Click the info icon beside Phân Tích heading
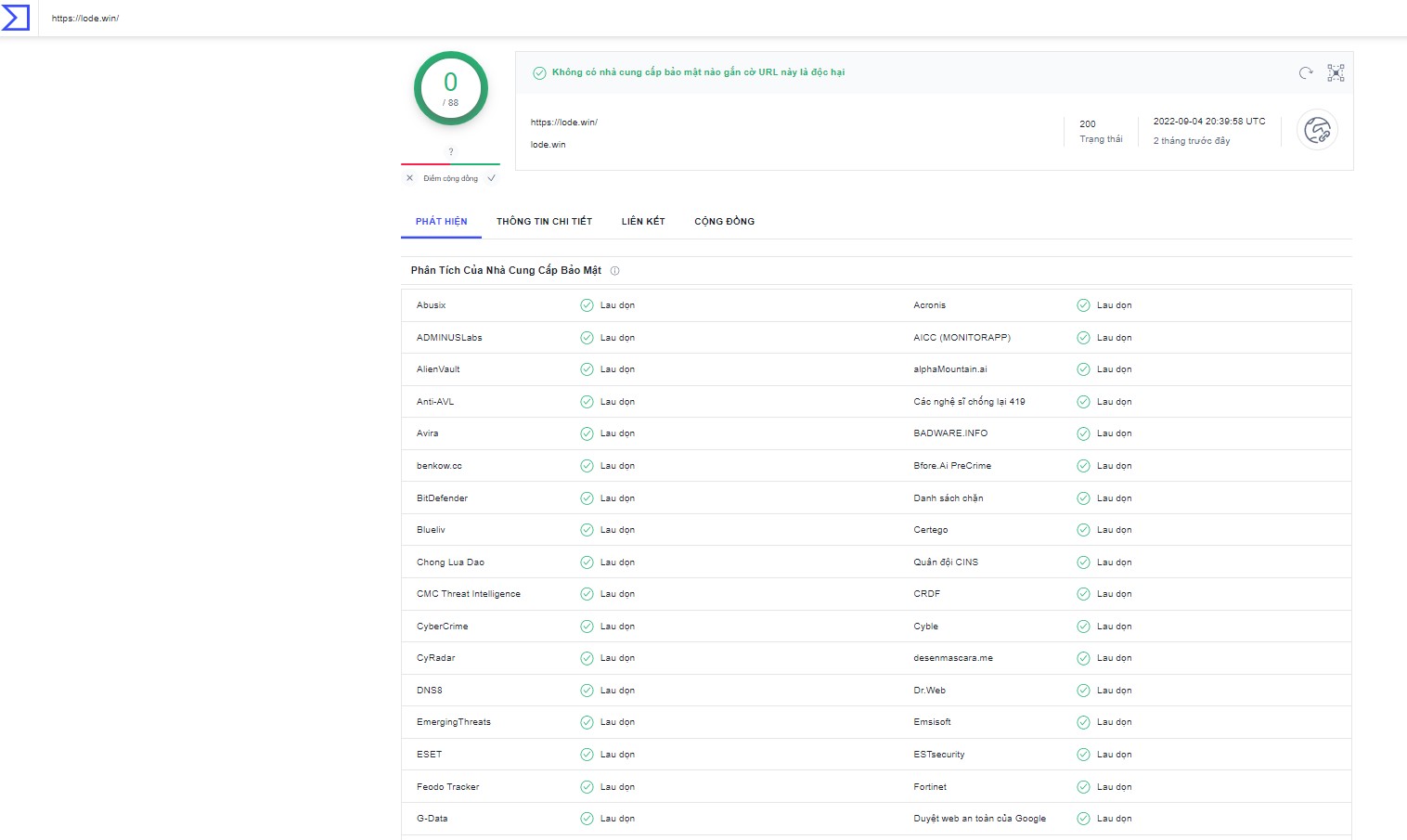 614,271
